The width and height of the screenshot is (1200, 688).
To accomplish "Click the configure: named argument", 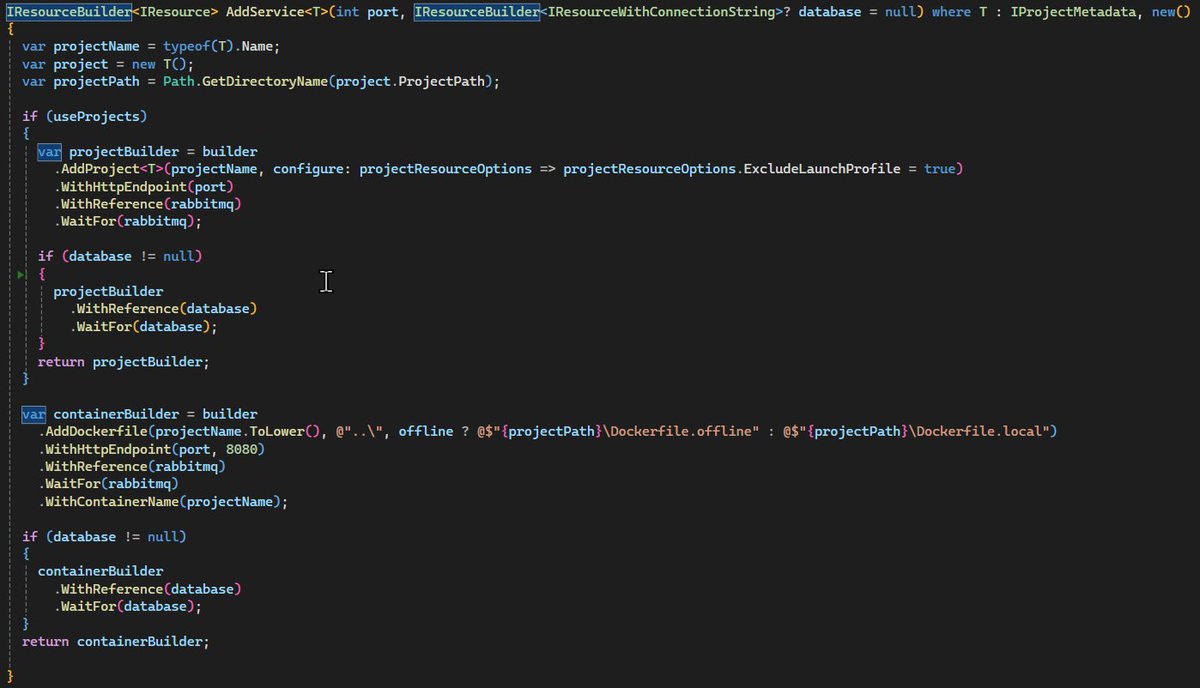I will tap(311, 169).
